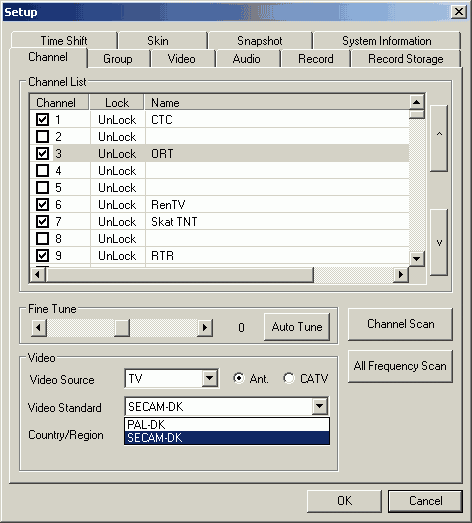Collapse the Video Standard dropdown arrow
This screenshot has width=472, height=523.
click(320, 406)
